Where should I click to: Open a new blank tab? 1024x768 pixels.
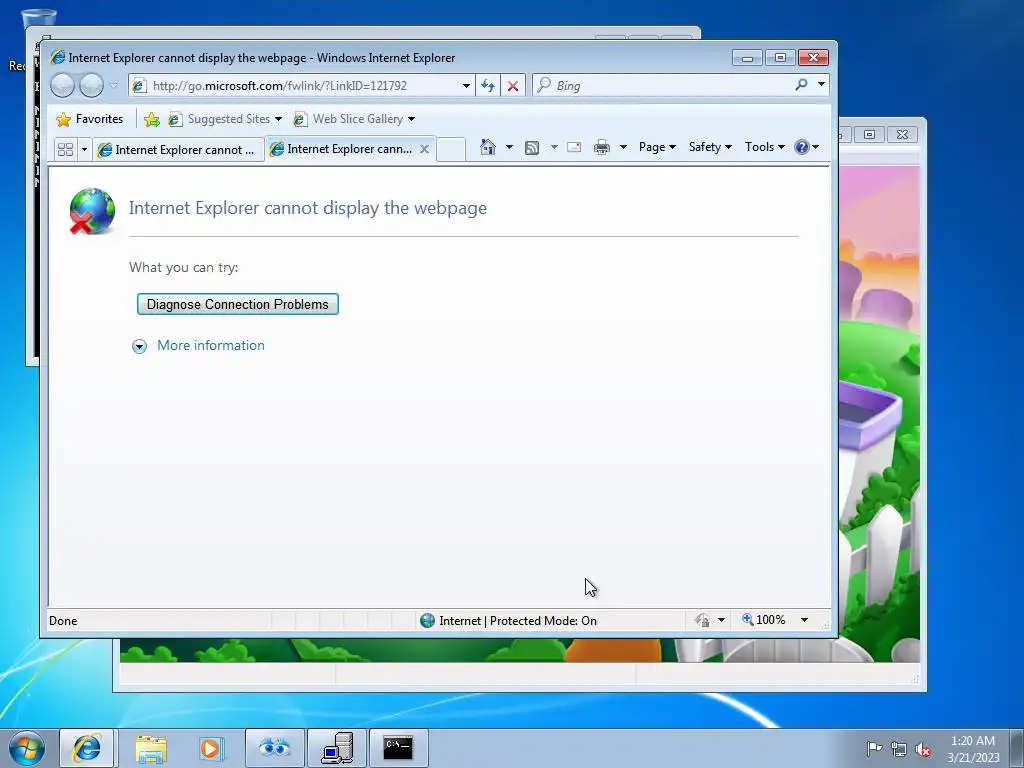(451, 150)
